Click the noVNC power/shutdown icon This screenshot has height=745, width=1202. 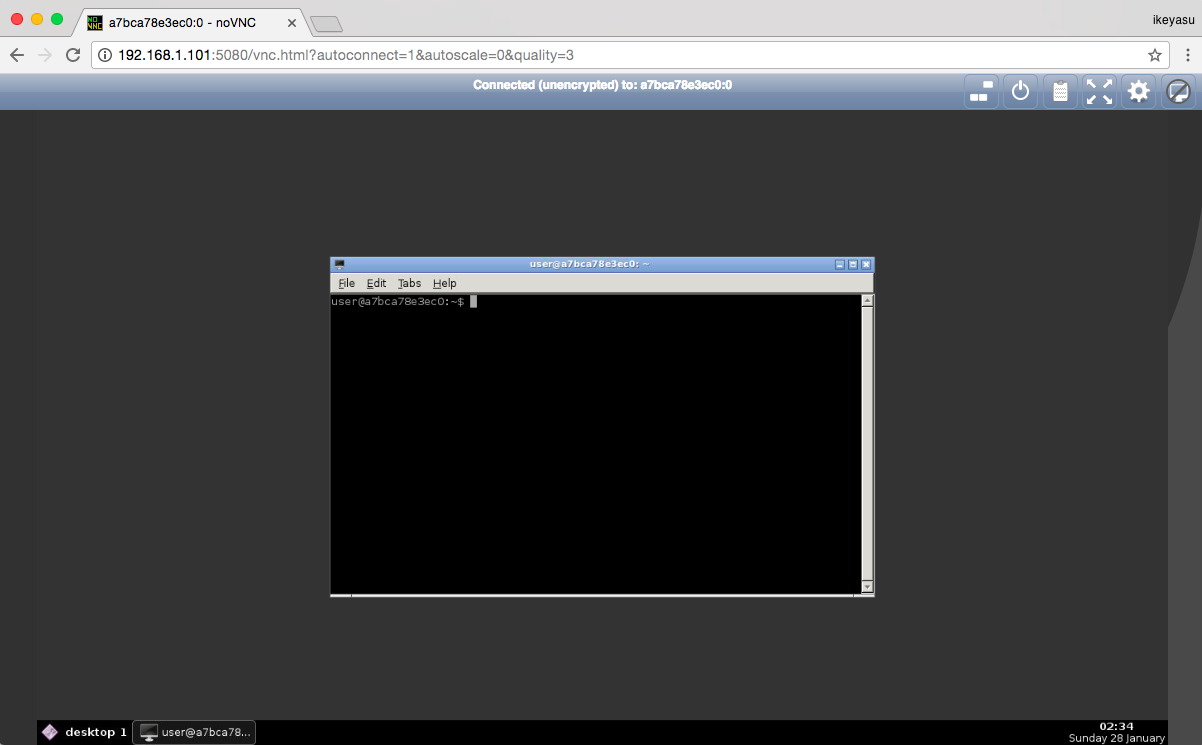(1020, 92)
